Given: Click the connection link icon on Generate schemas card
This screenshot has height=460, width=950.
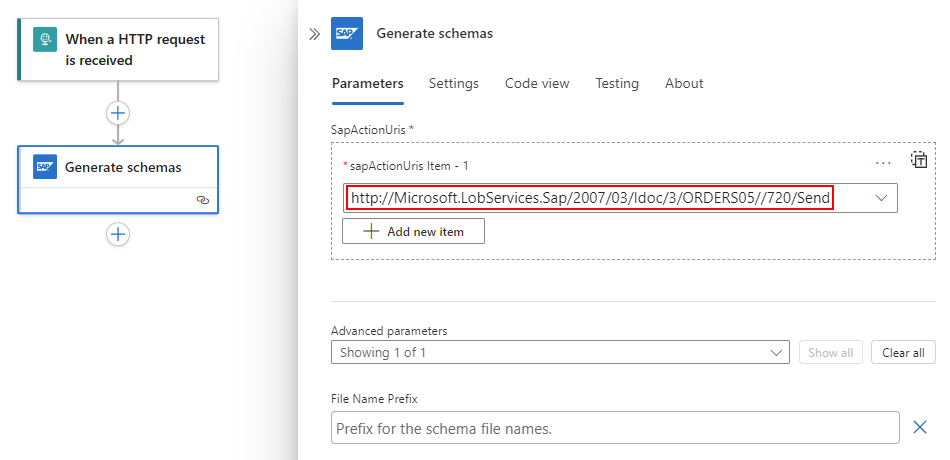Looking at the screenshot, I should point(203,200).
